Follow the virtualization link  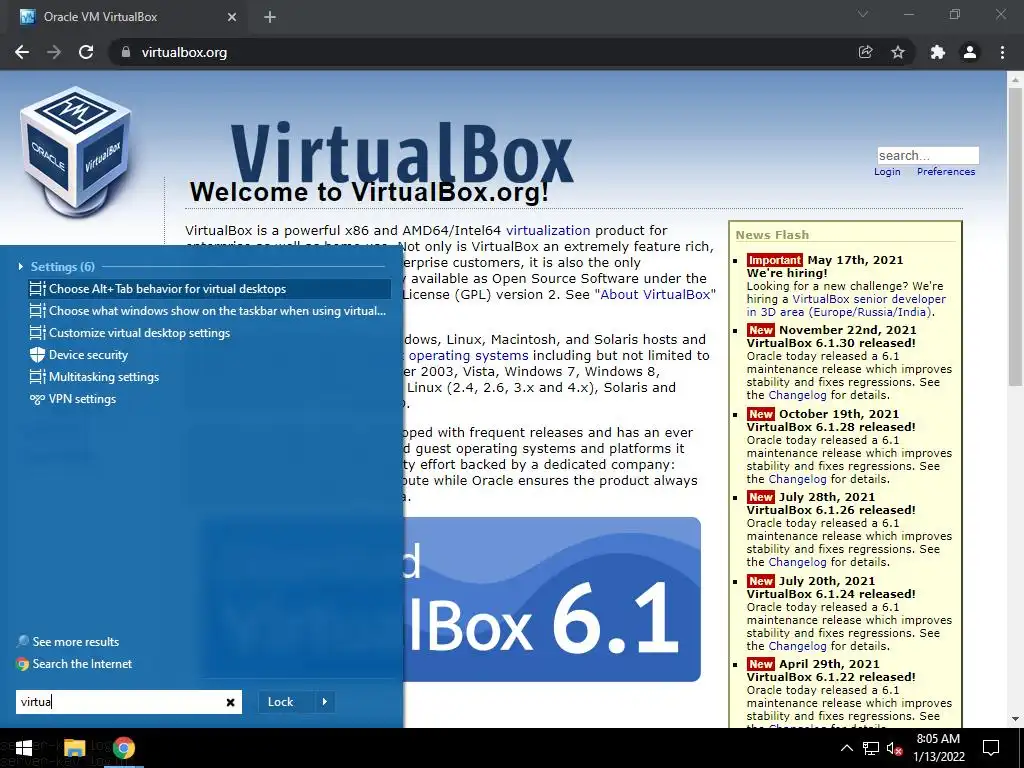548,231
